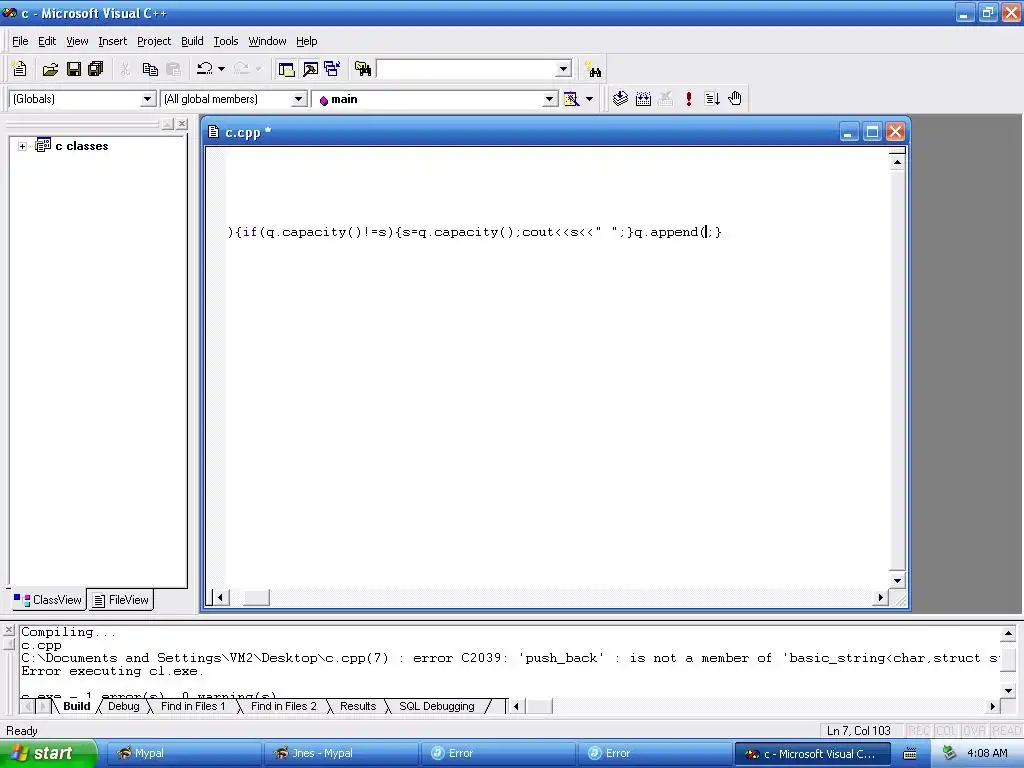Image resolution: width=1024 pixels, height=768 pixels.
Task: Close the output pane with X
Action: pos(8,630)
